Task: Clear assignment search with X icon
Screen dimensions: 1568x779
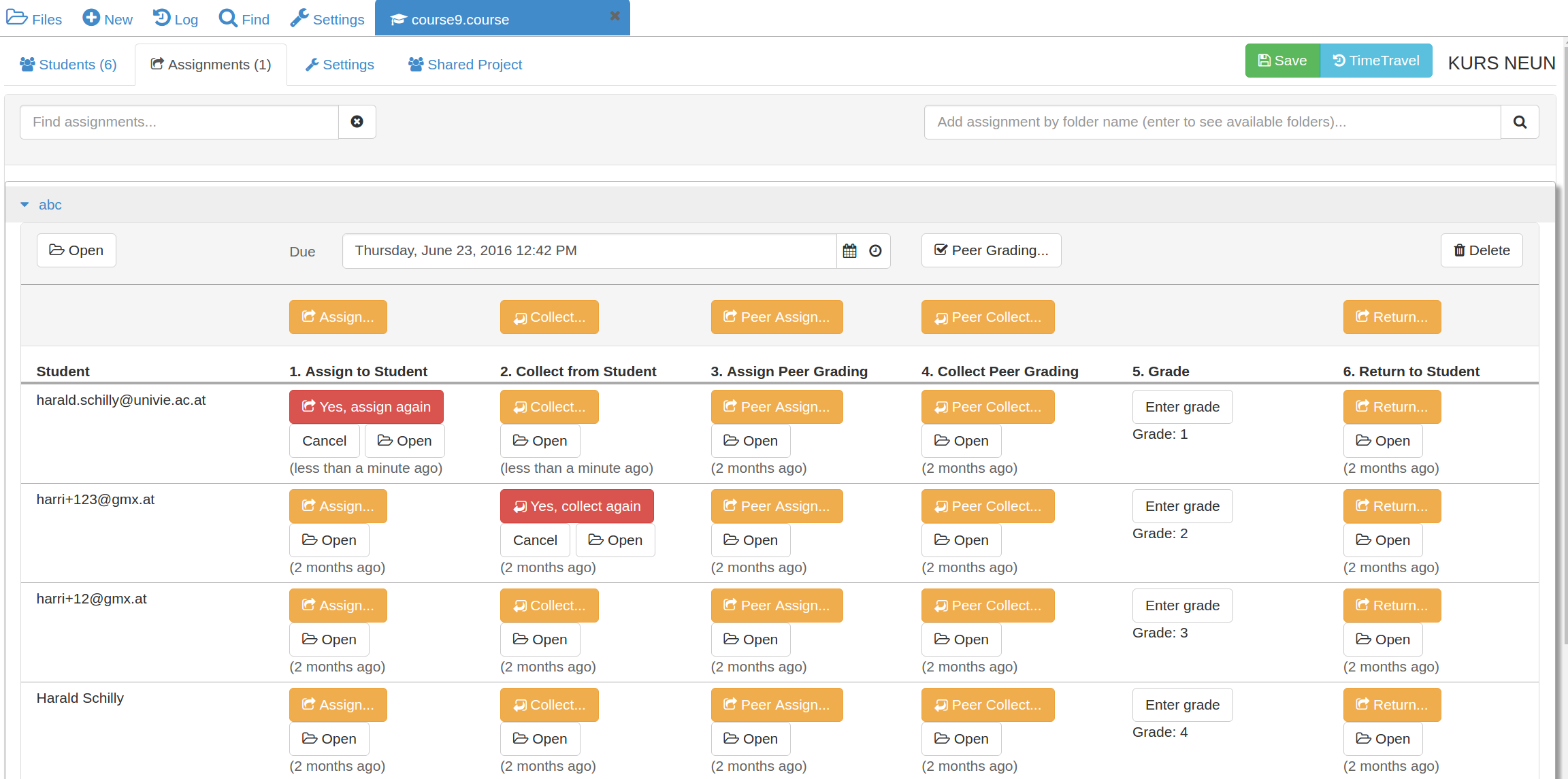Action: (357, 122)
